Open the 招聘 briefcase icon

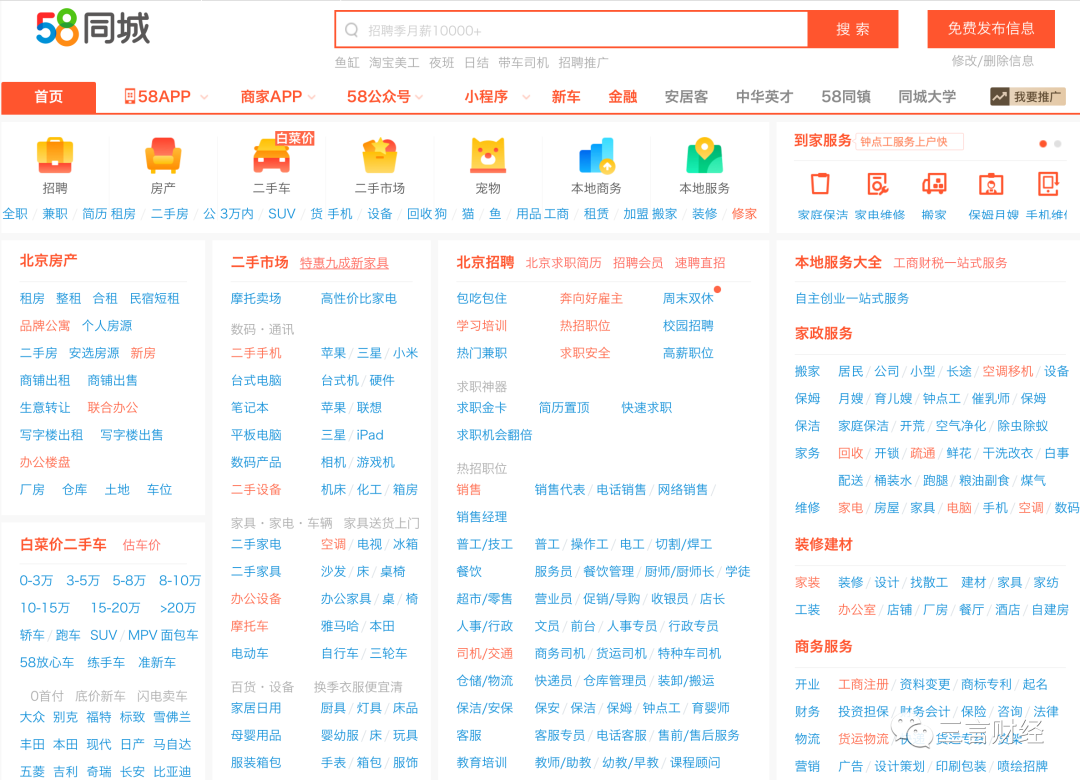click(x=55, y=155)
